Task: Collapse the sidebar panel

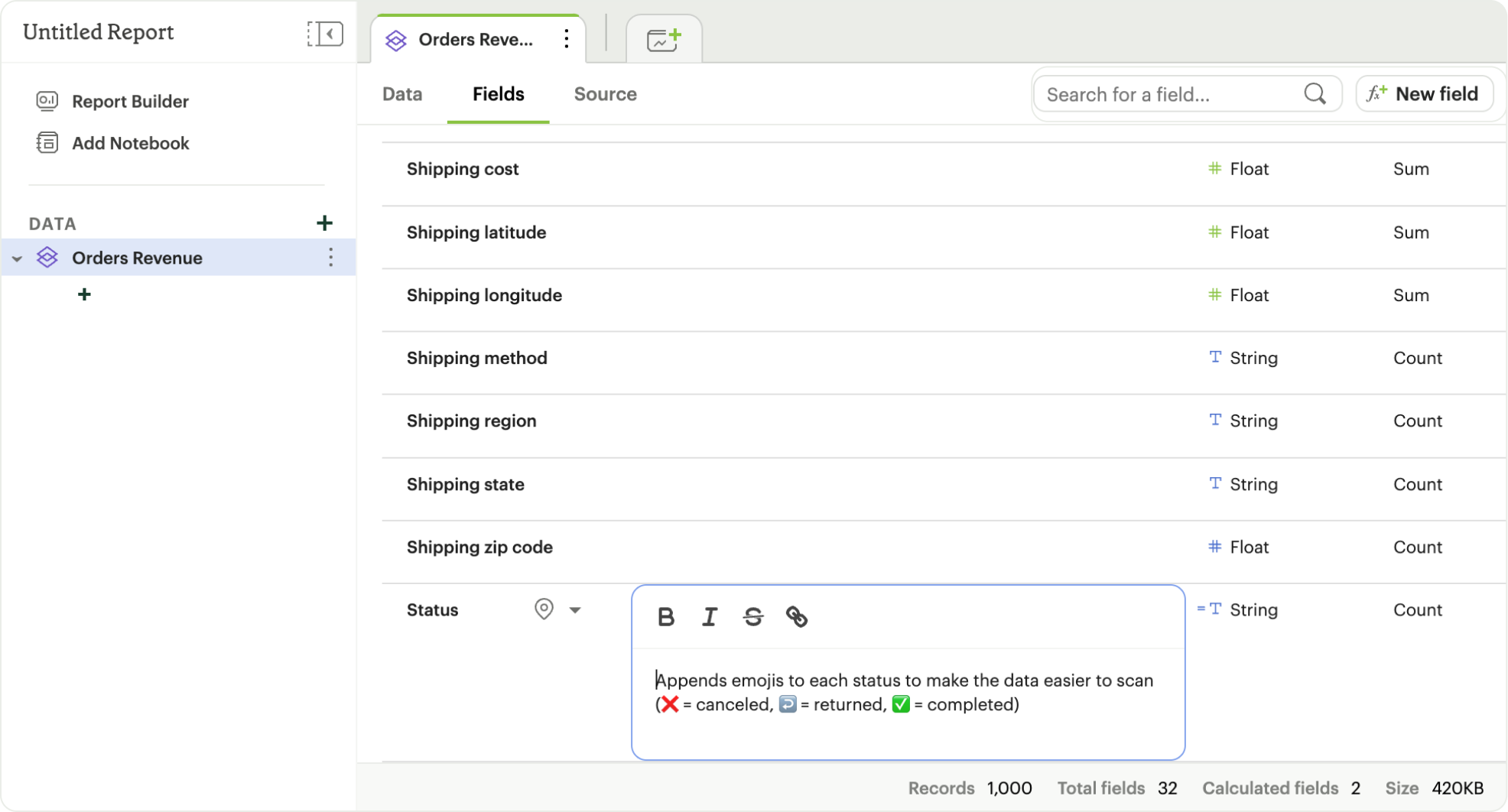Action: click(x=325, y=34)
